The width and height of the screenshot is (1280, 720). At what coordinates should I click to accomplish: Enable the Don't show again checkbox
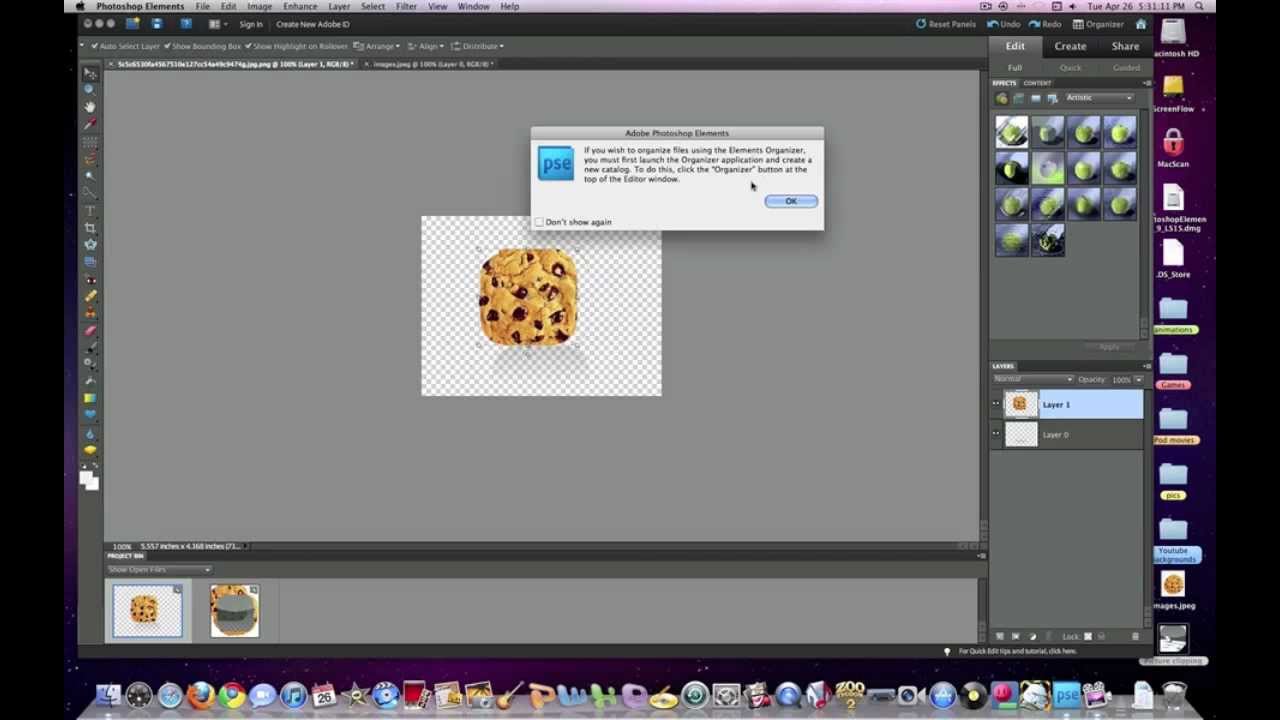(x=539, y=221)
